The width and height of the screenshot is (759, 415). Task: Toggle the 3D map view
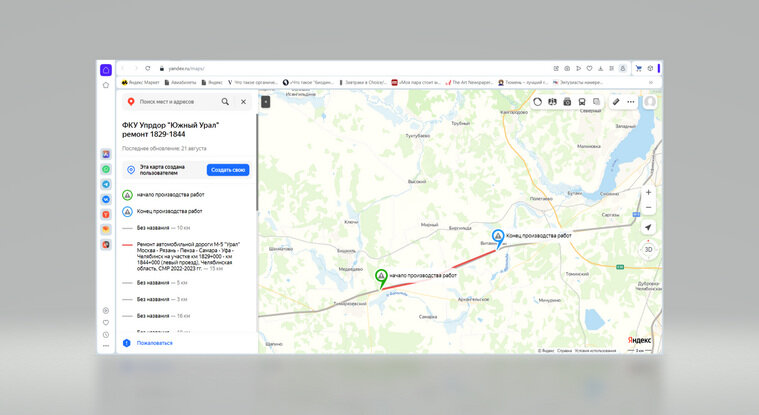click(648, 249)
